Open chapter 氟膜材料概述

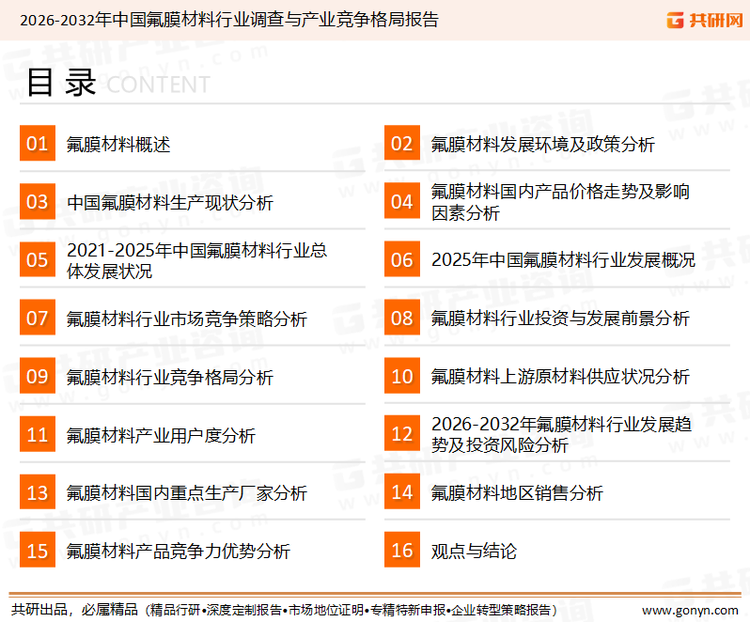point(118,144)
